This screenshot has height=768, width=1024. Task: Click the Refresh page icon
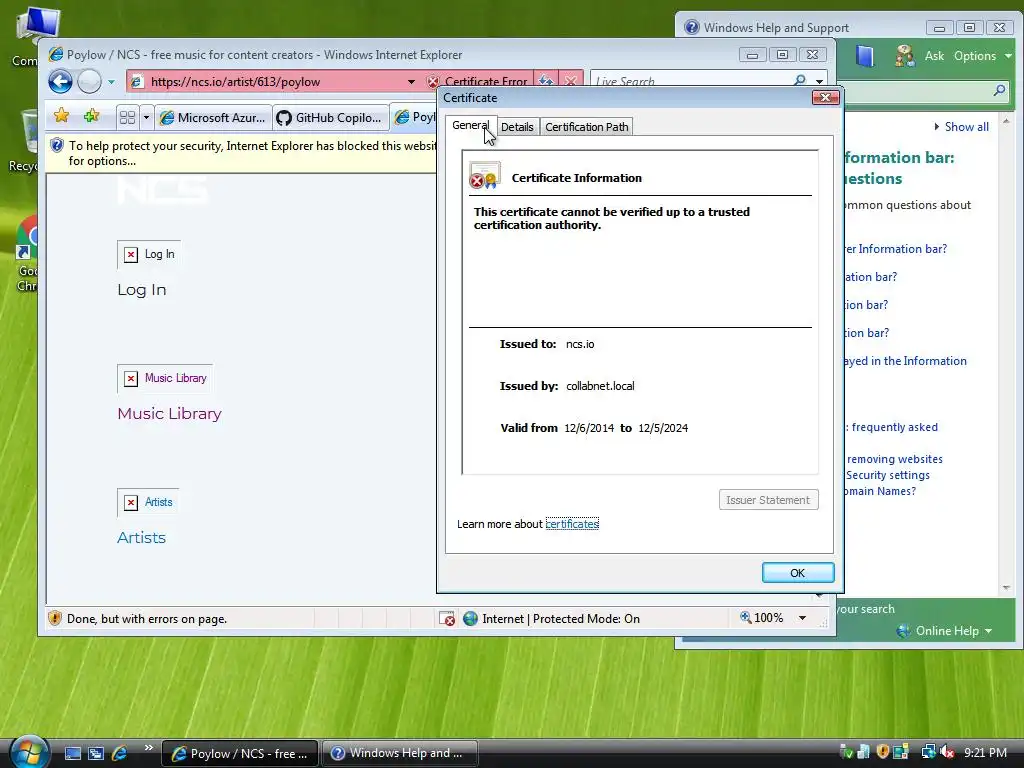(x=547, y=82)
